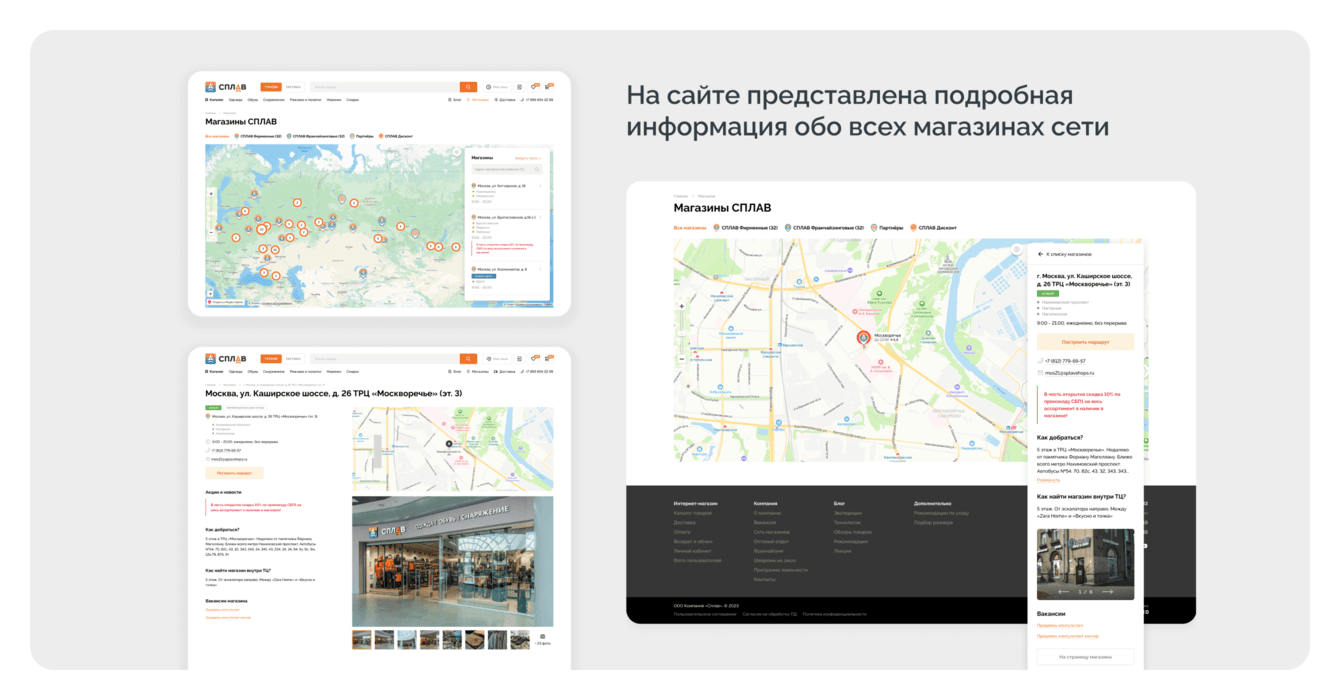
Task: Click the compare icon next to Мой заказ in the top-left mockup
Action: (519, 87)
